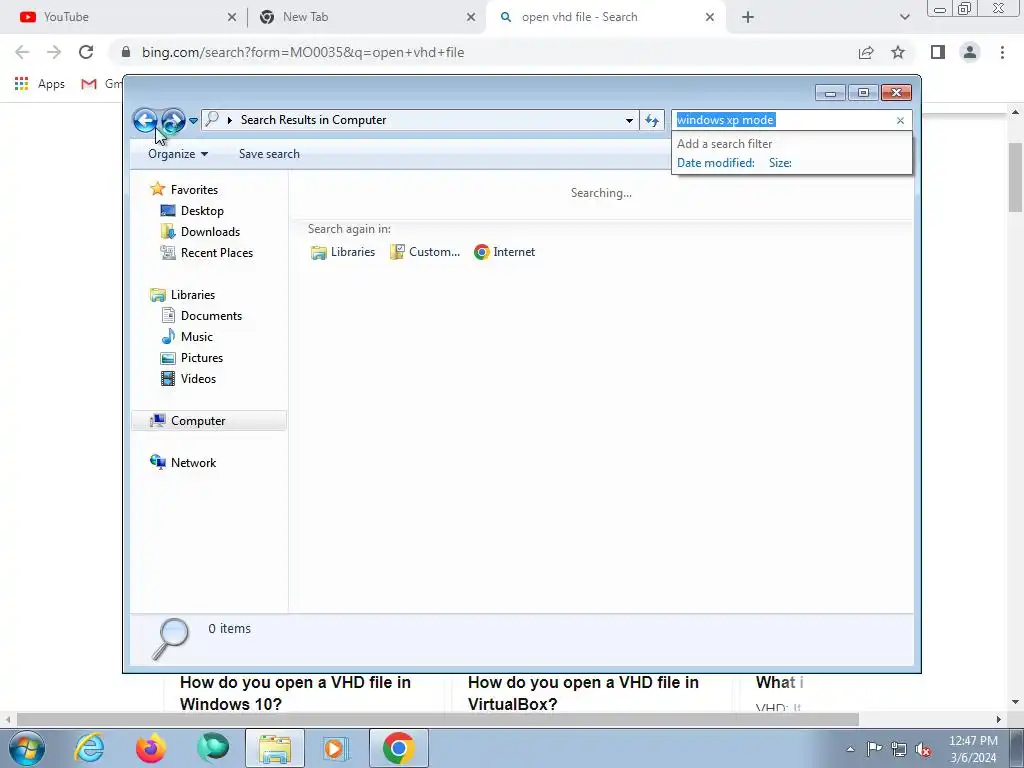Close the open vhd file Search tab

[710, 18]
